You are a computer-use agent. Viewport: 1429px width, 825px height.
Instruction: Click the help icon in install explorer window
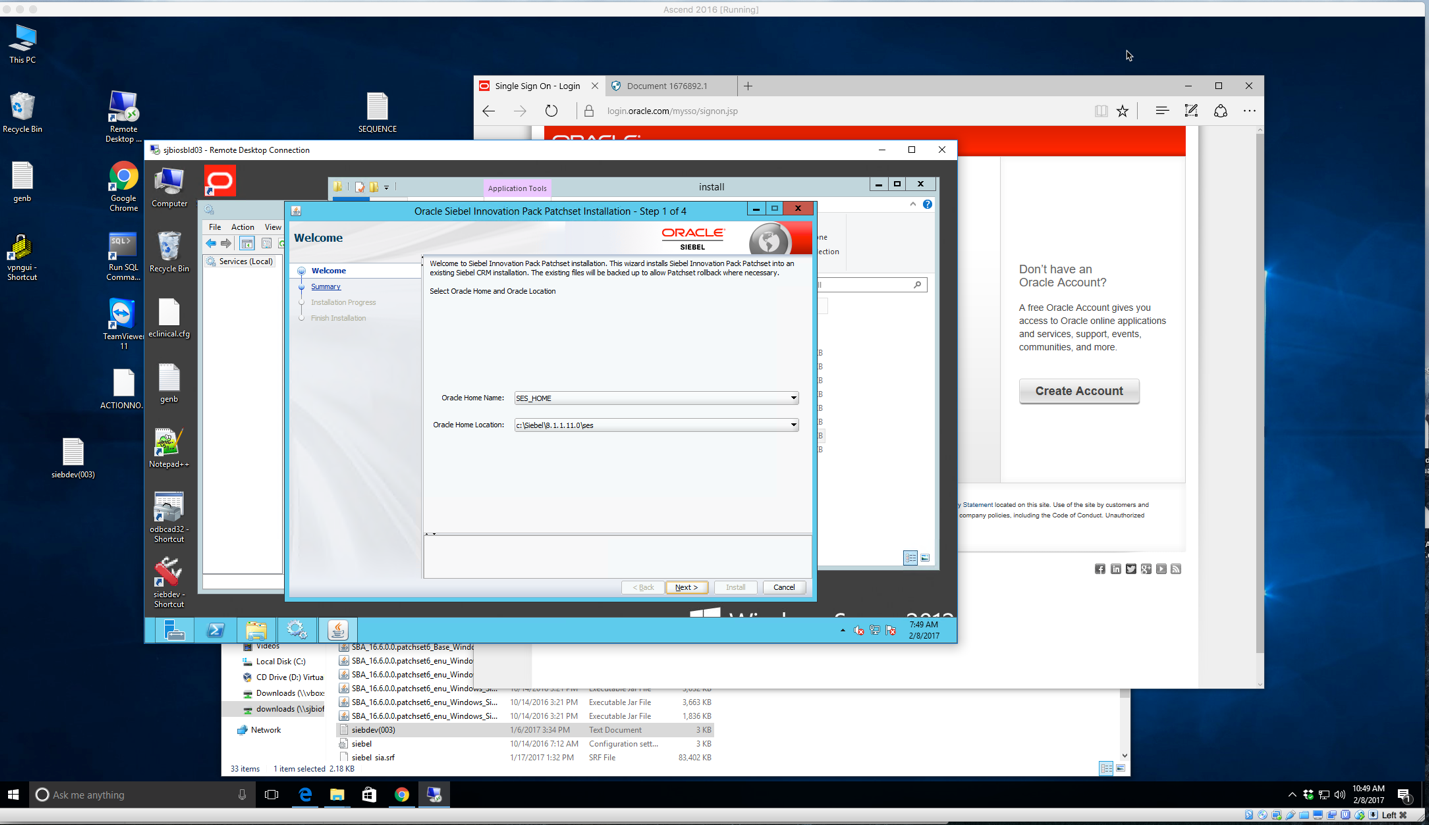pos(927,204)
